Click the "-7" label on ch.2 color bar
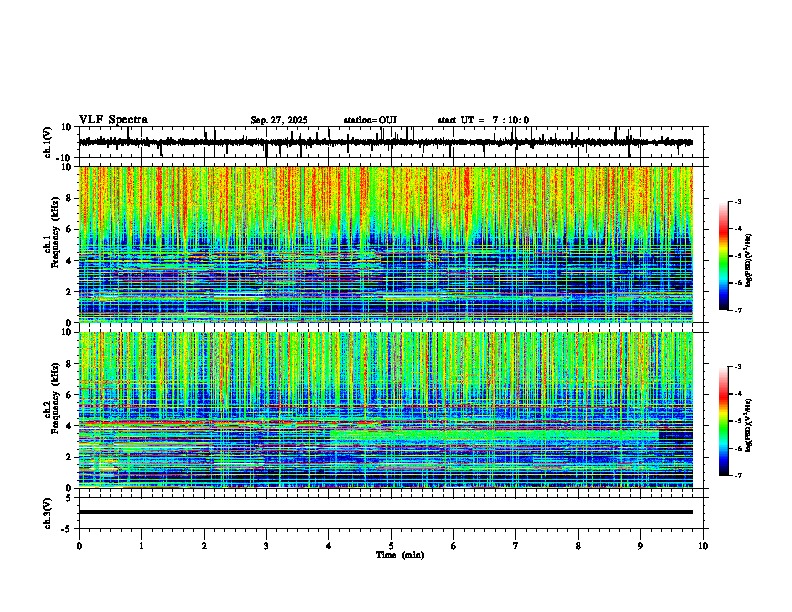 (738, 476)
